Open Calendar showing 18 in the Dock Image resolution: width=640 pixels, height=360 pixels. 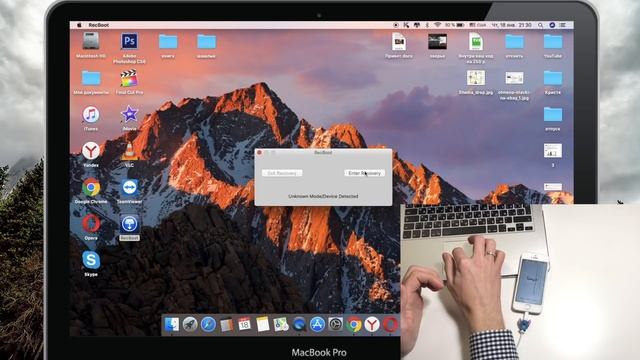coord(244,324)
